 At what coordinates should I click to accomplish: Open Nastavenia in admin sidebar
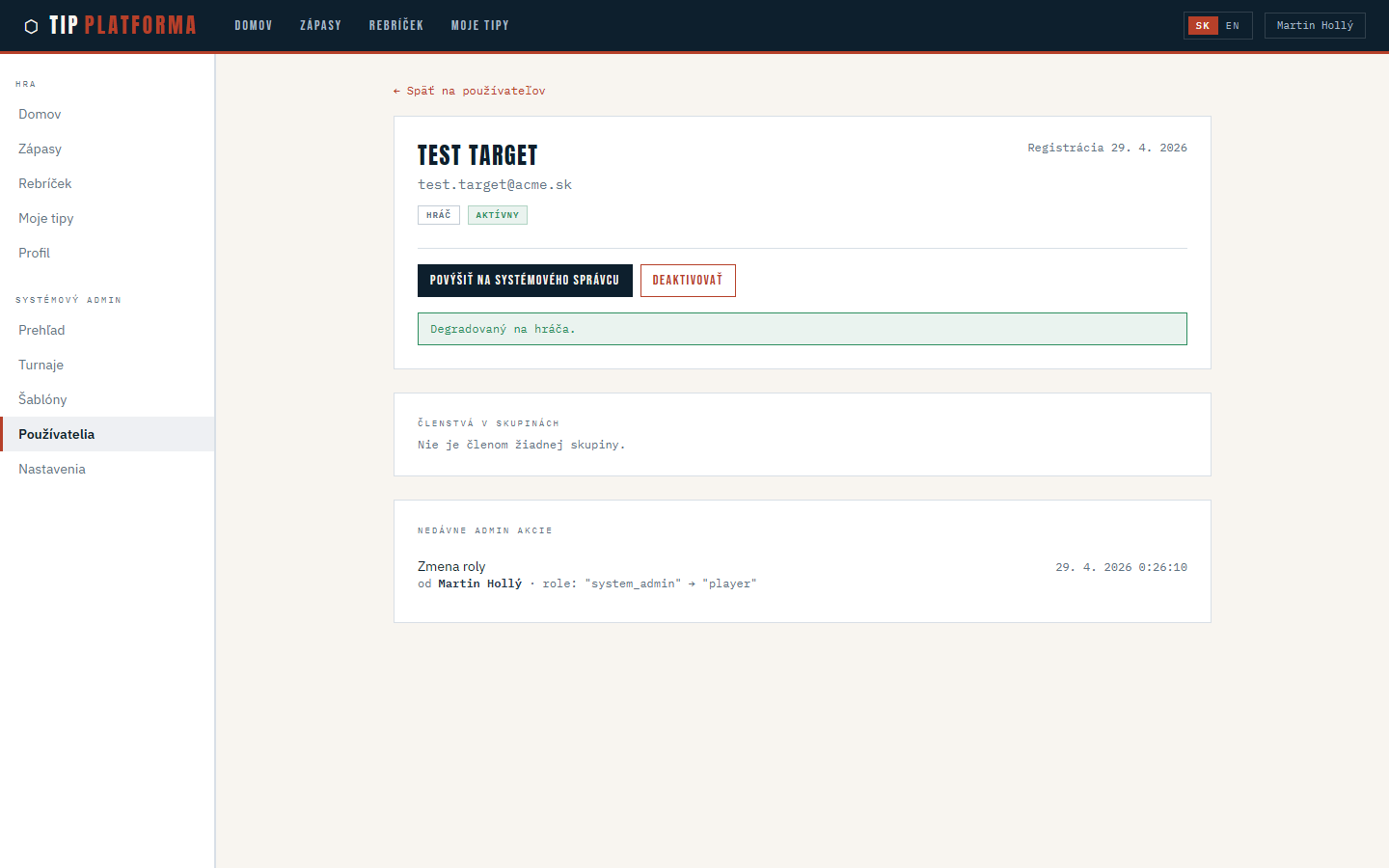click(52, 469)
